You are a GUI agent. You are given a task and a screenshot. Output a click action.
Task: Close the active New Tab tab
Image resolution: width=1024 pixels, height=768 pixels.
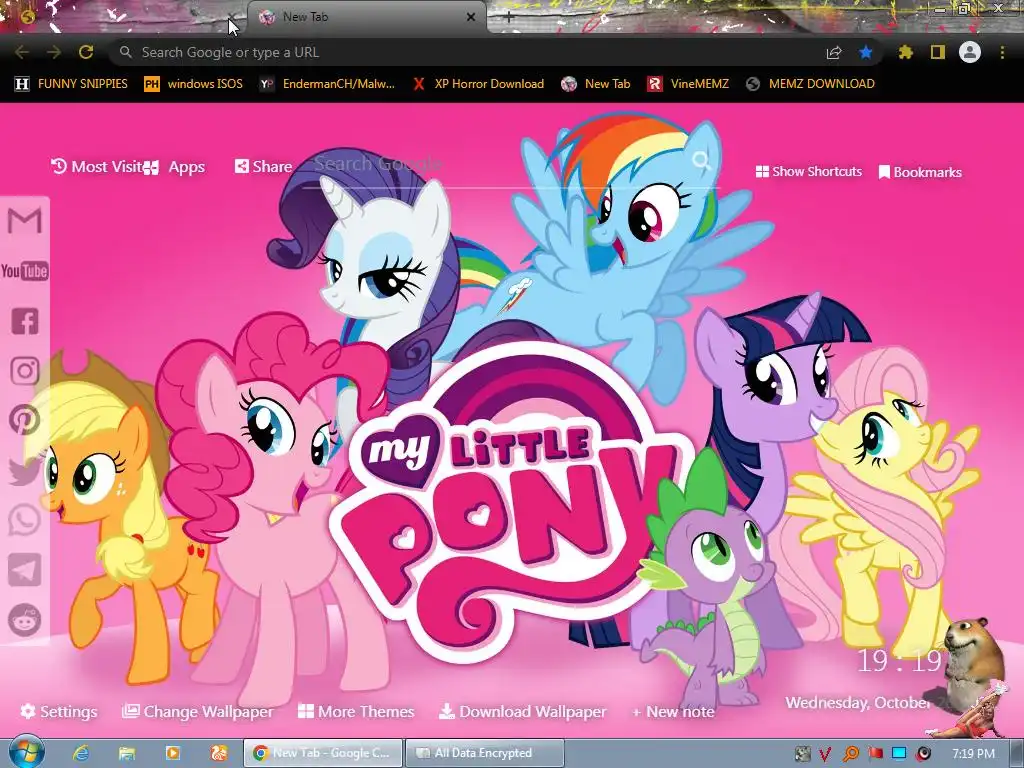tap(471, 17)
